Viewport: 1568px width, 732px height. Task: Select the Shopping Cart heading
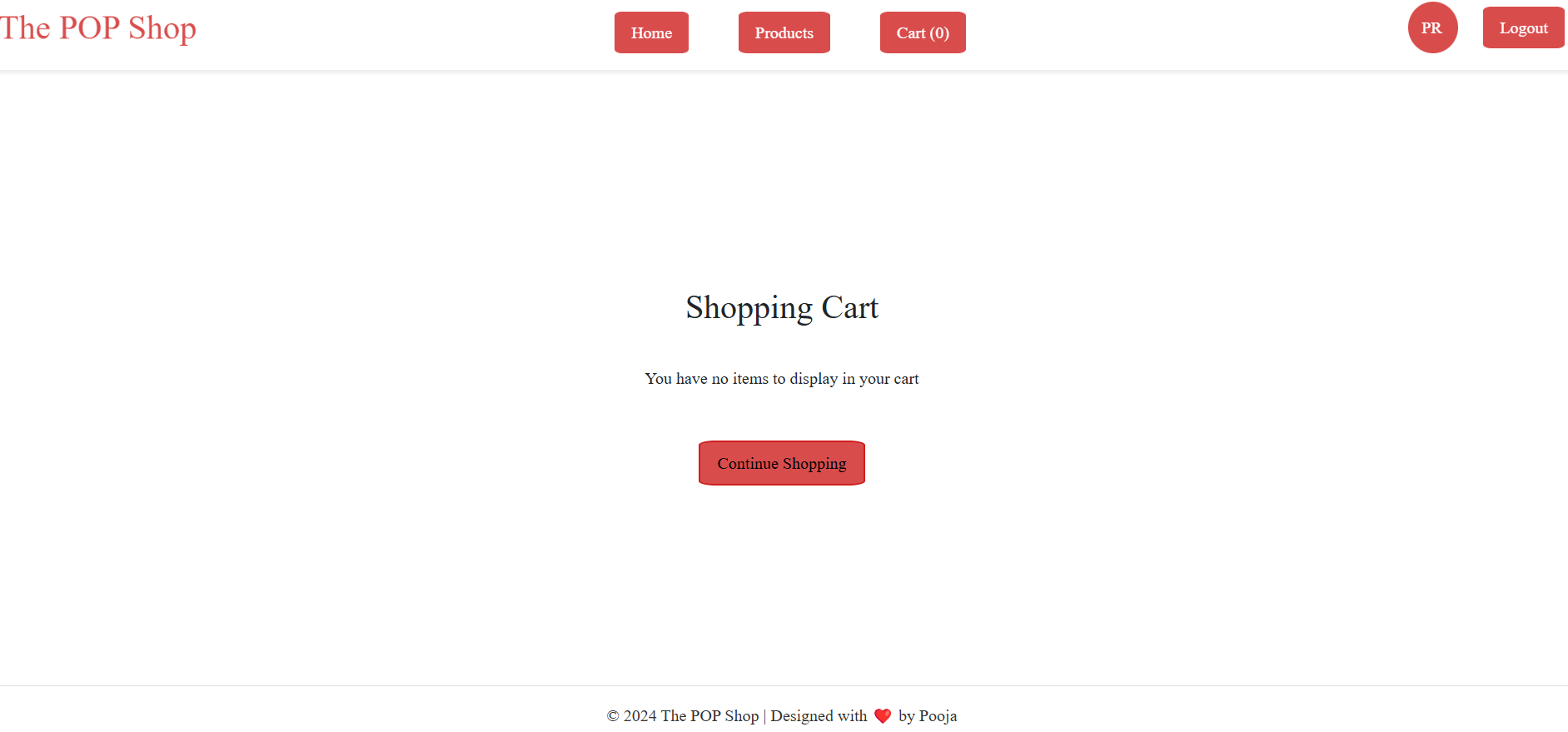(x=782, y=308)
